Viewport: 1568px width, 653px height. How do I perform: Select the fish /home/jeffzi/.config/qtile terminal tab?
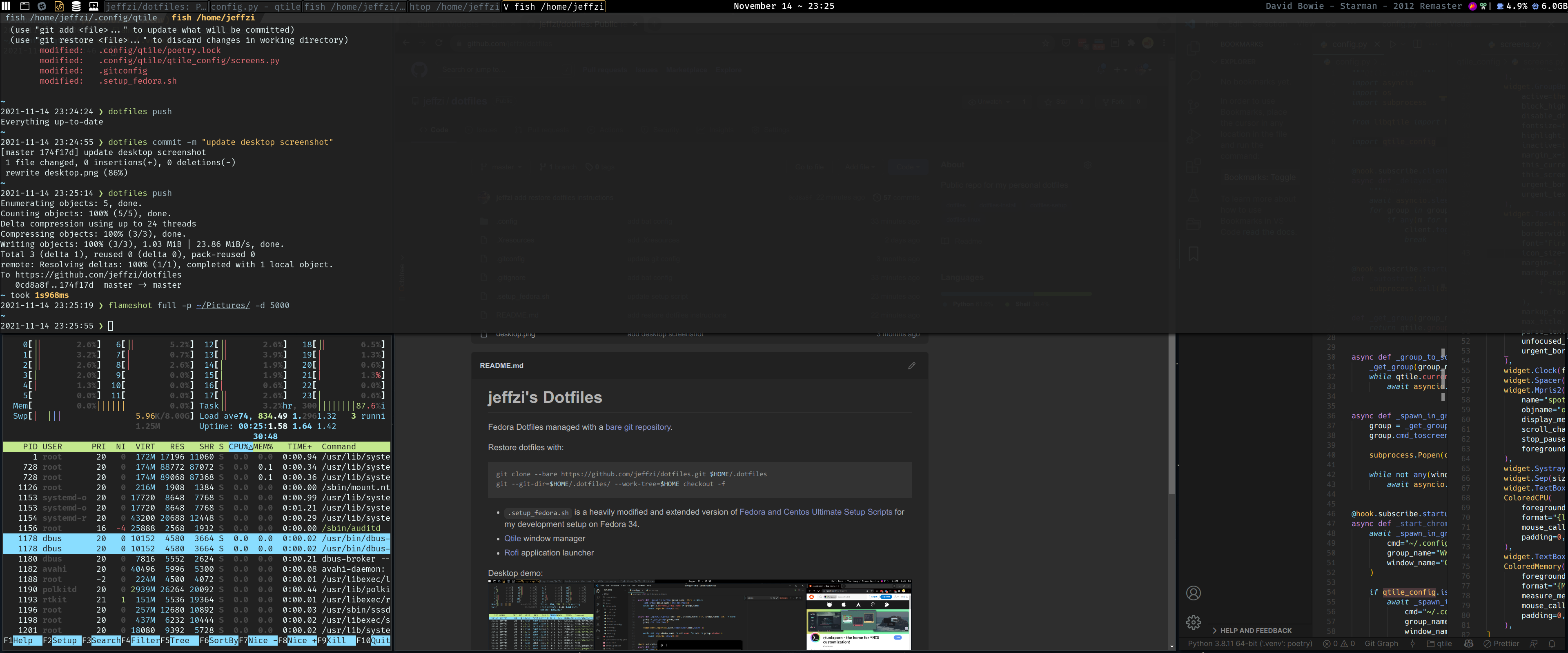[x=81, y=18]
